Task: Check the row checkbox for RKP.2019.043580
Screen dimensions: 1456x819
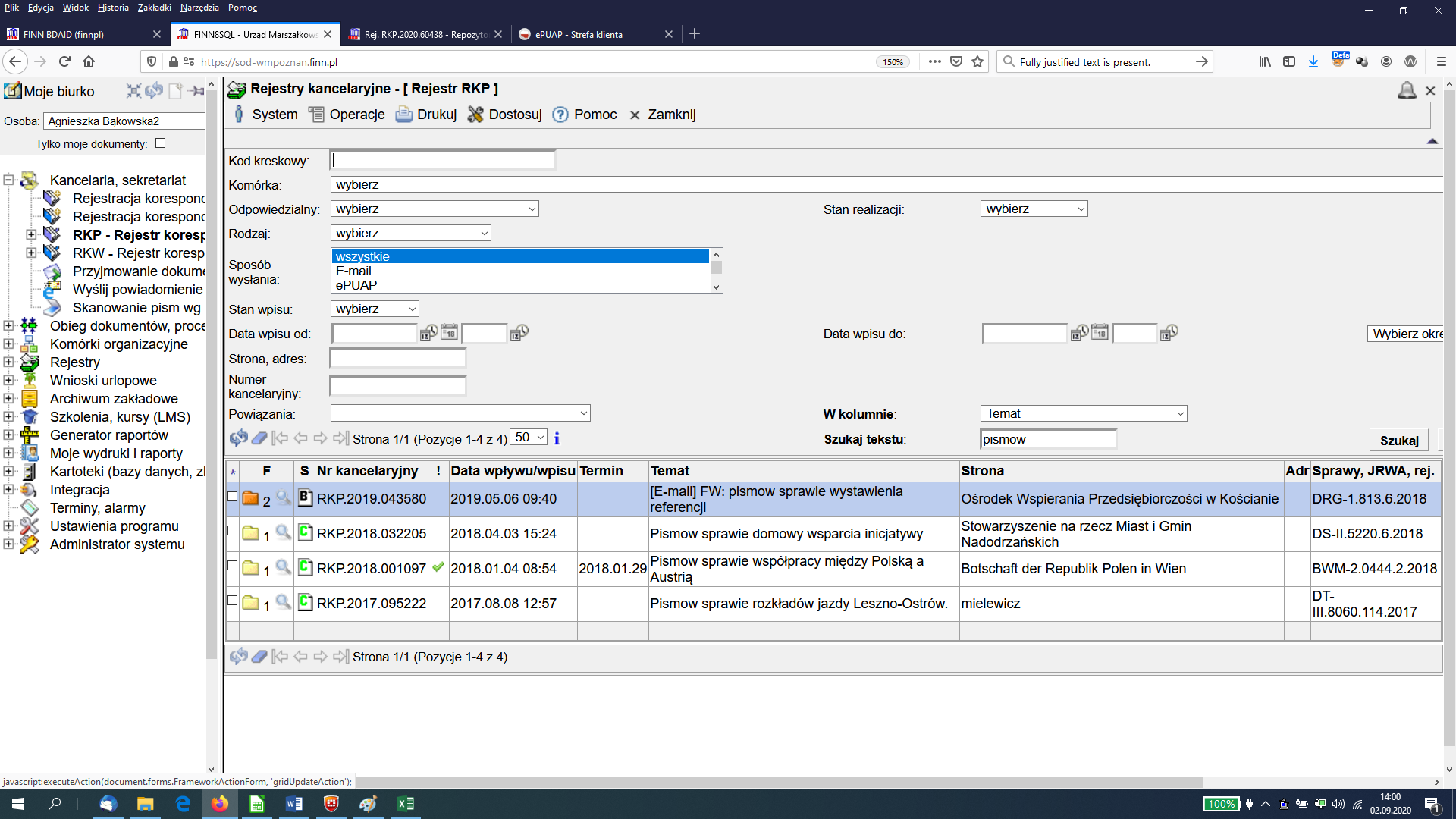Action: (233, 497)
